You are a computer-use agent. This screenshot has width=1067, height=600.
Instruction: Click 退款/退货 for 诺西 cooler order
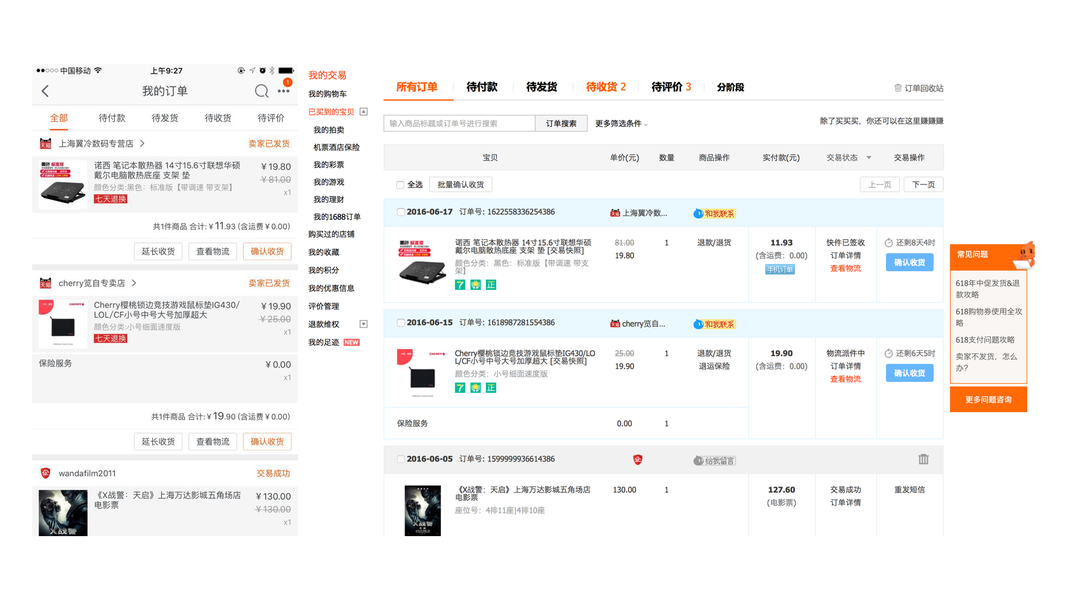(x=714, y=243)
